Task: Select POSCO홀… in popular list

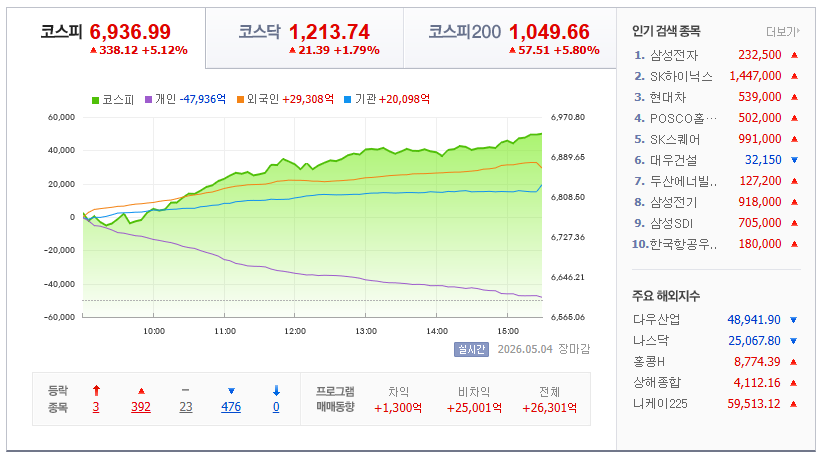Action: pos(683,118)
